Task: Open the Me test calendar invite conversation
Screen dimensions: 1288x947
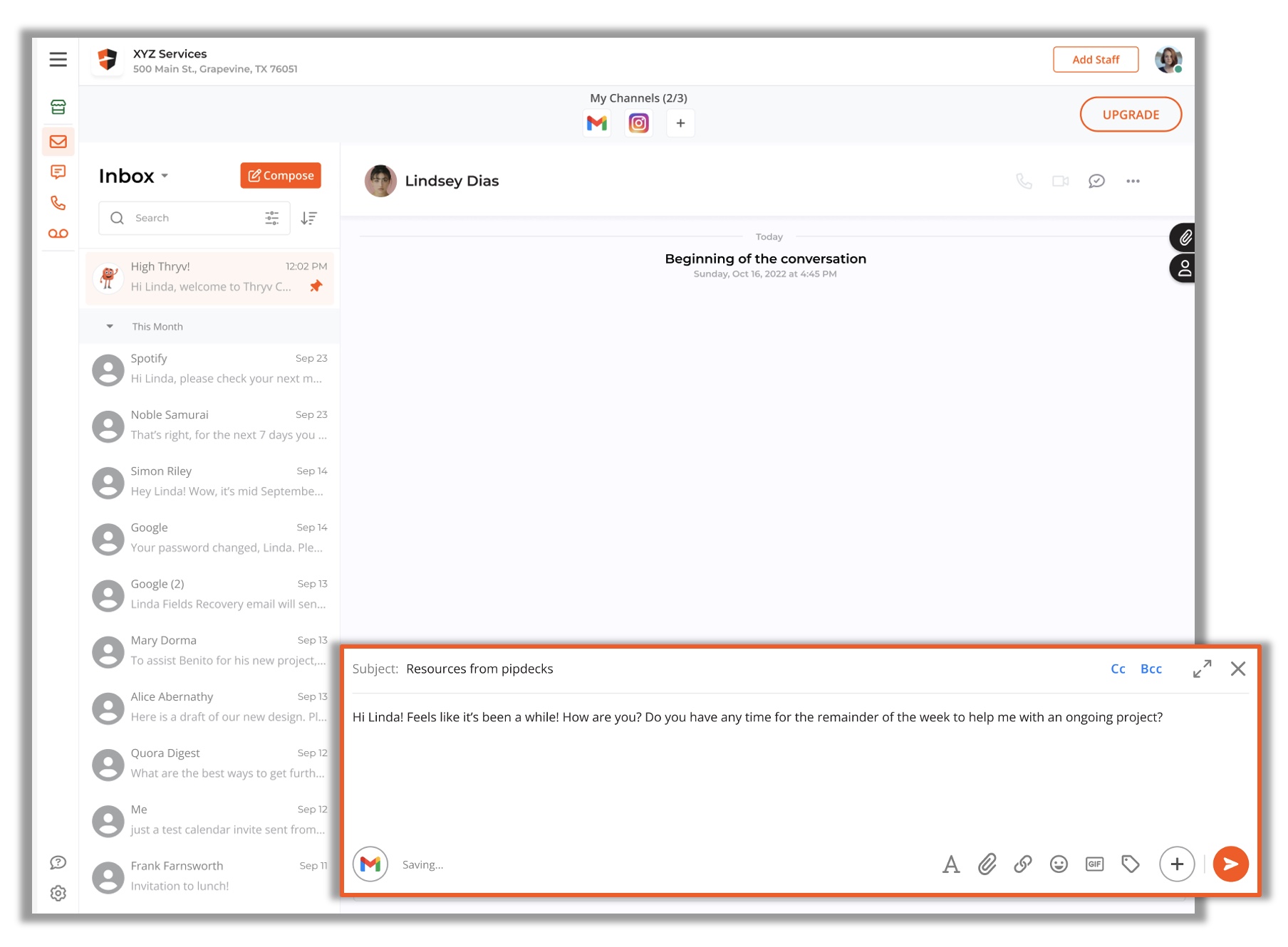Action: (209, 819)
